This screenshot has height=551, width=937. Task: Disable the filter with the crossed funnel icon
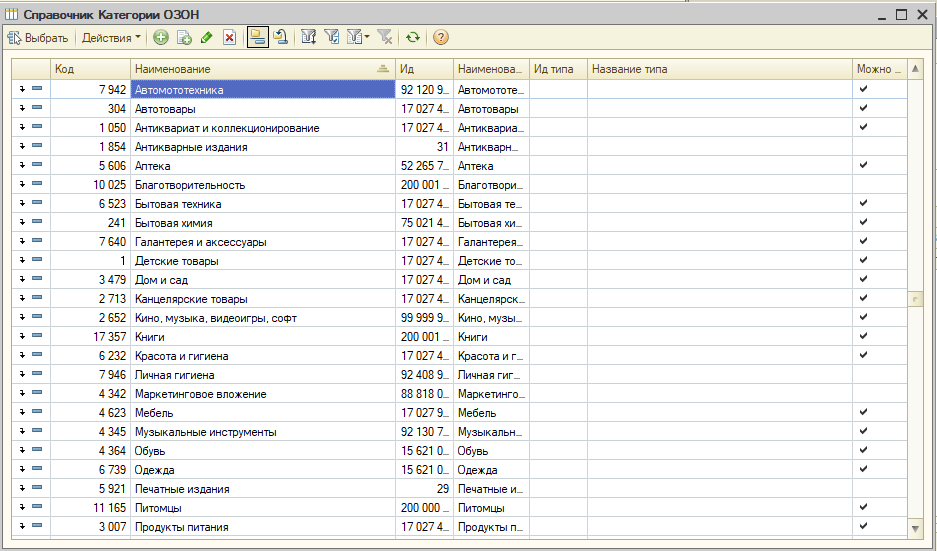tap(385, 38)
